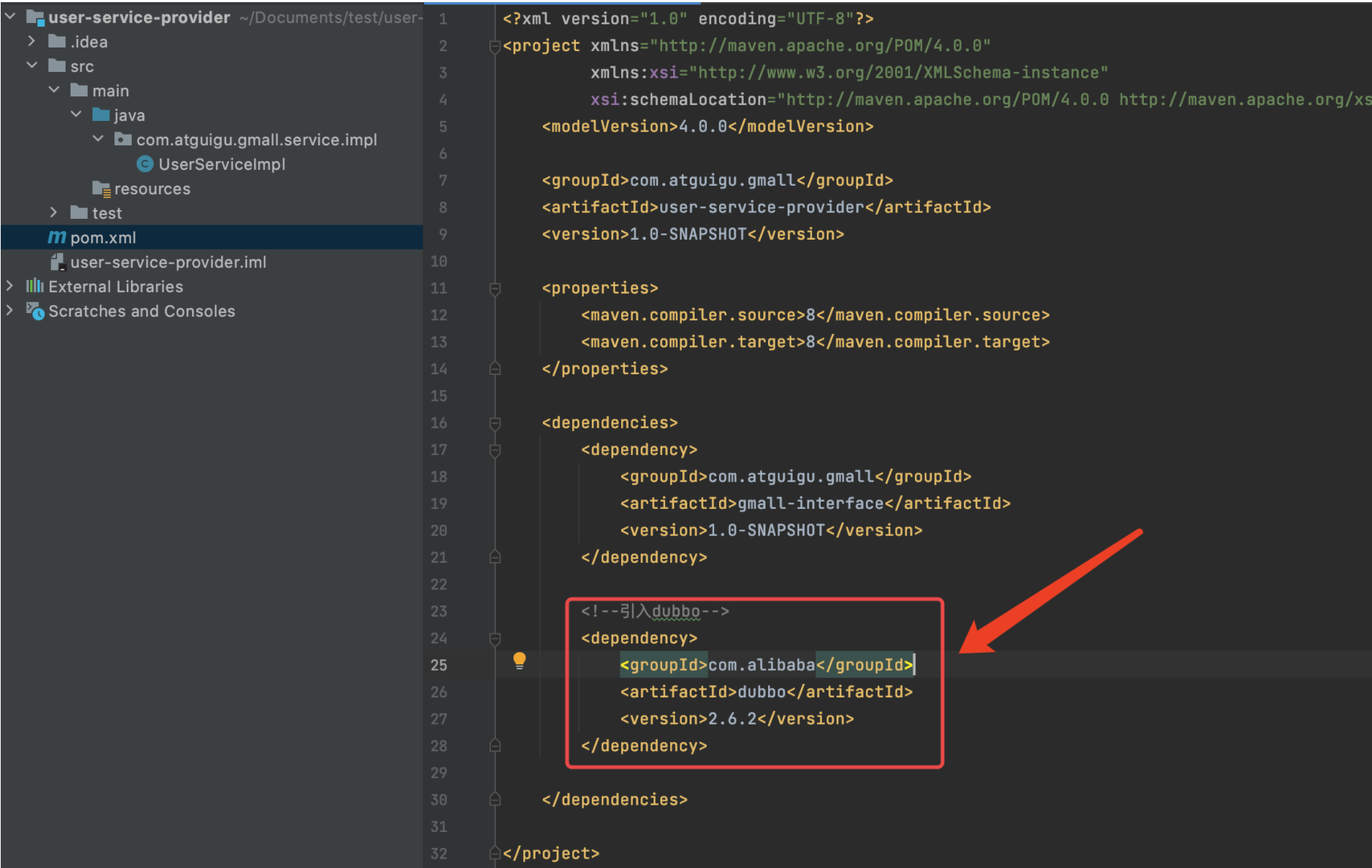Screen dimensions: 1372x868
Task: Click version 2.6.2 text
Action: [x=732, y=718]
